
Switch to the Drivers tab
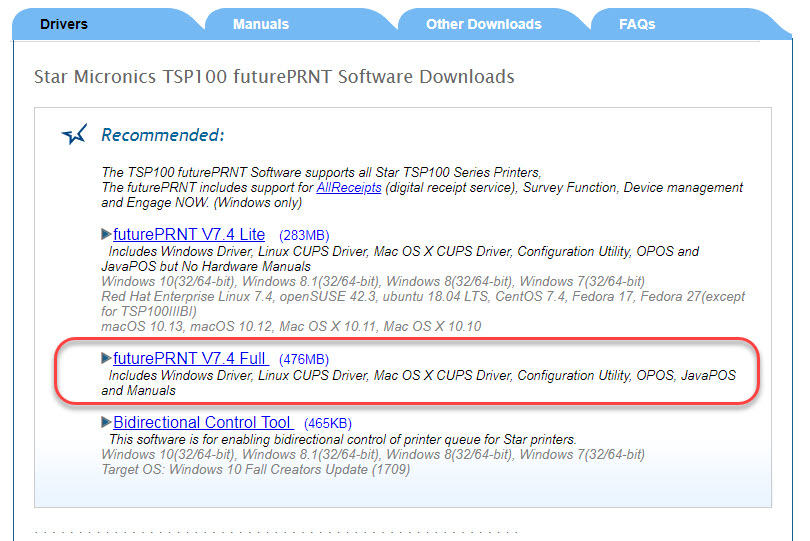[64, 24]
